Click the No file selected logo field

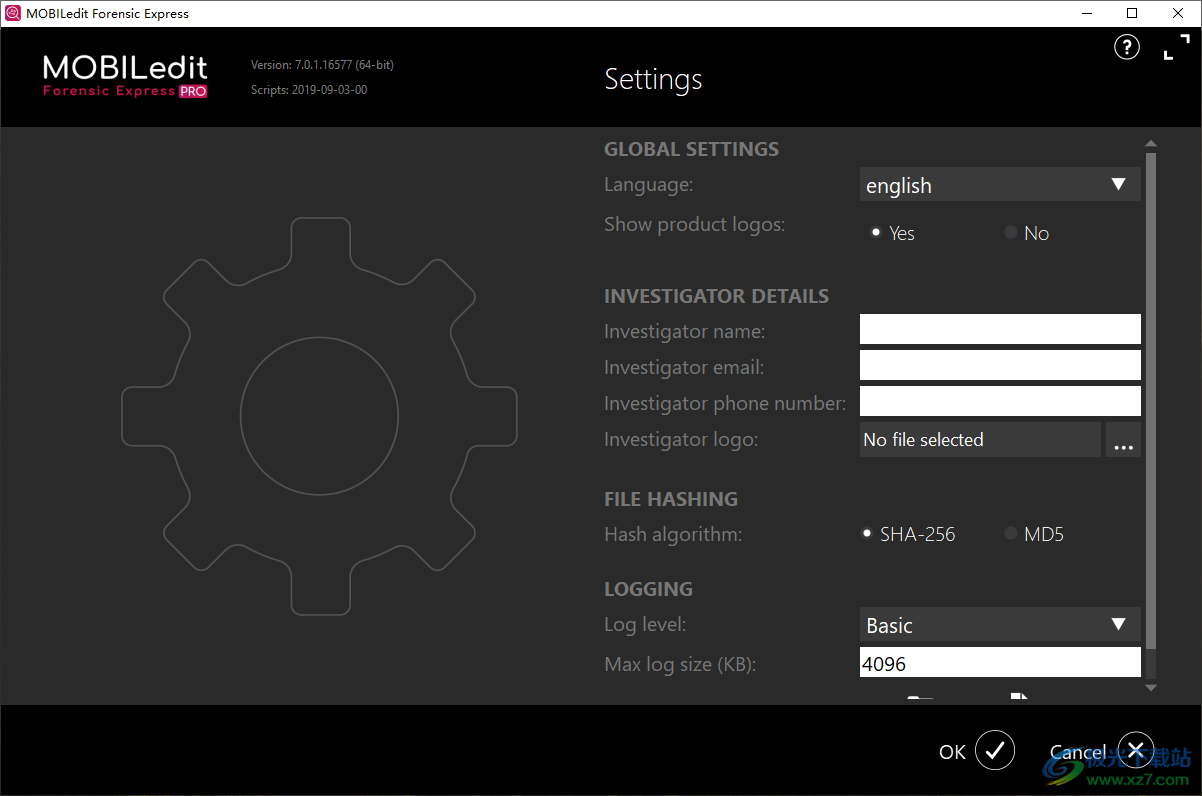pyautogui.click(x=980, y=440)
